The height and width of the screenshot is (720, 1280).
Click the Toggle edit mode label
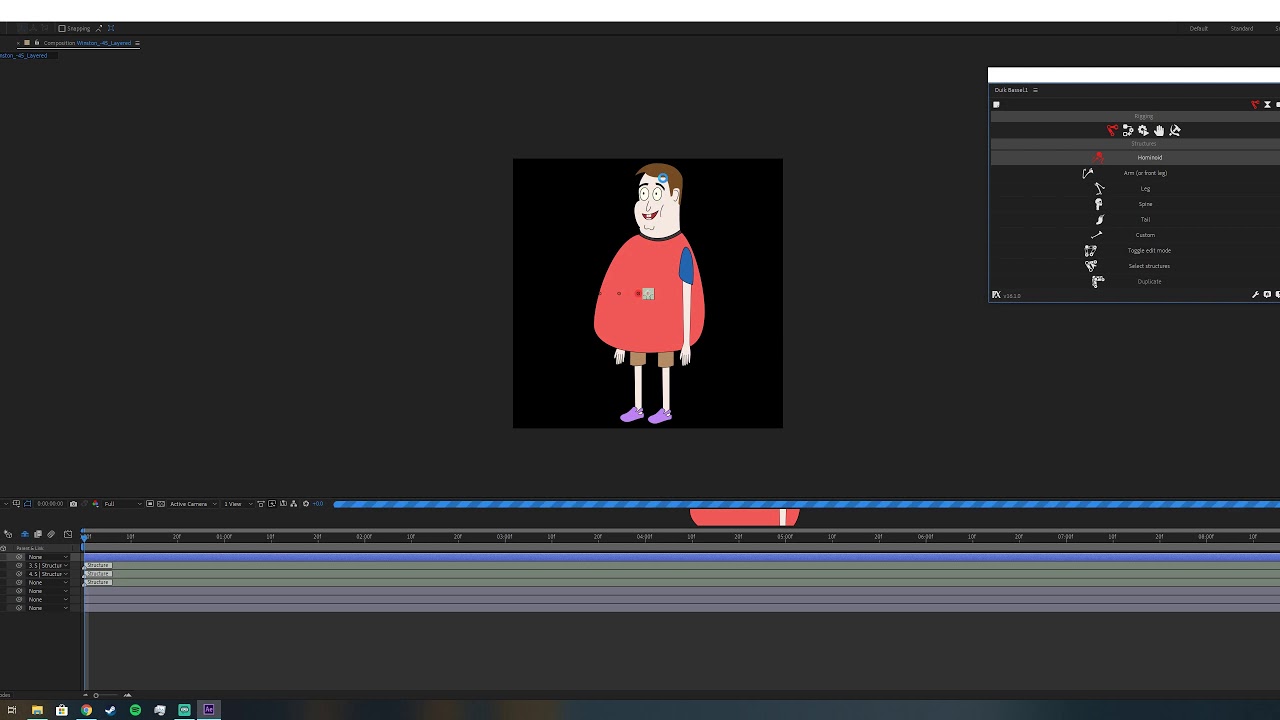[1149, 251]
